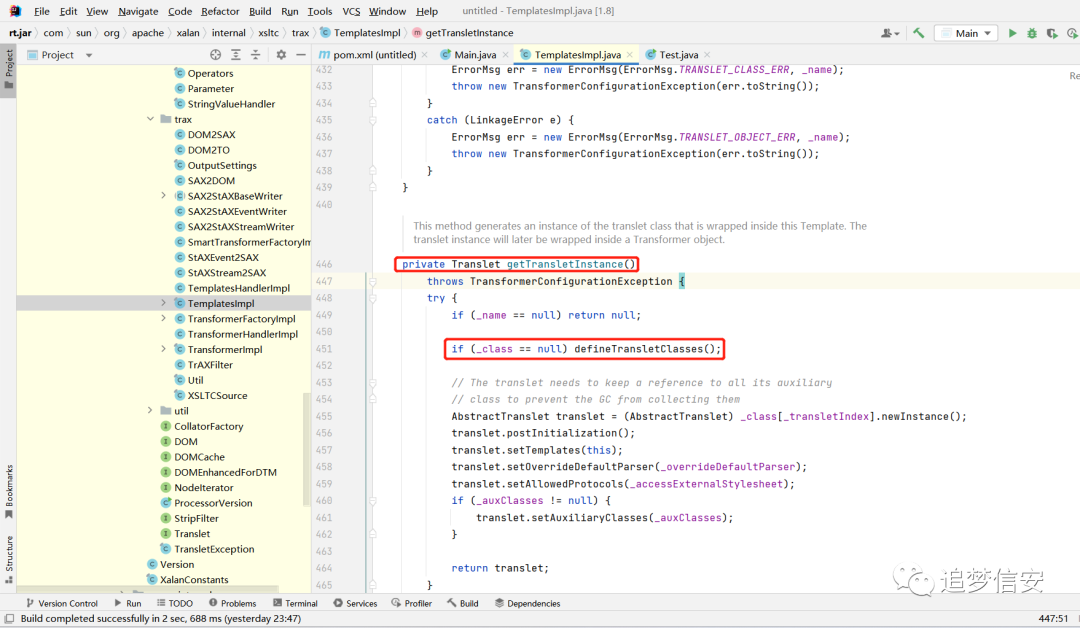Click the green Run button in toolbar
The height and width of the screenshot is (628, 1080).
(x=1012, y=33)
